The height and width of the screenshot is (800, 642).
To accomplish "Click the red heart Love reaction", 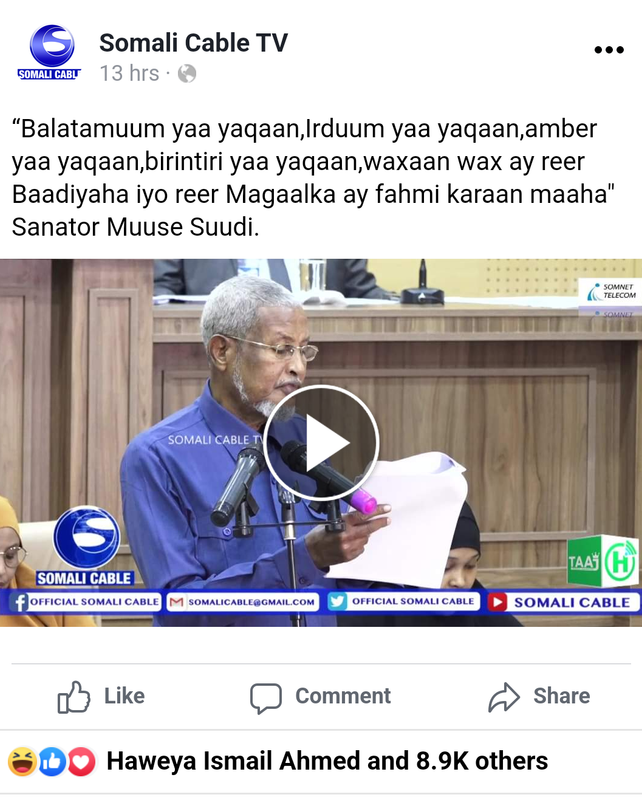I will coord(82,762).
